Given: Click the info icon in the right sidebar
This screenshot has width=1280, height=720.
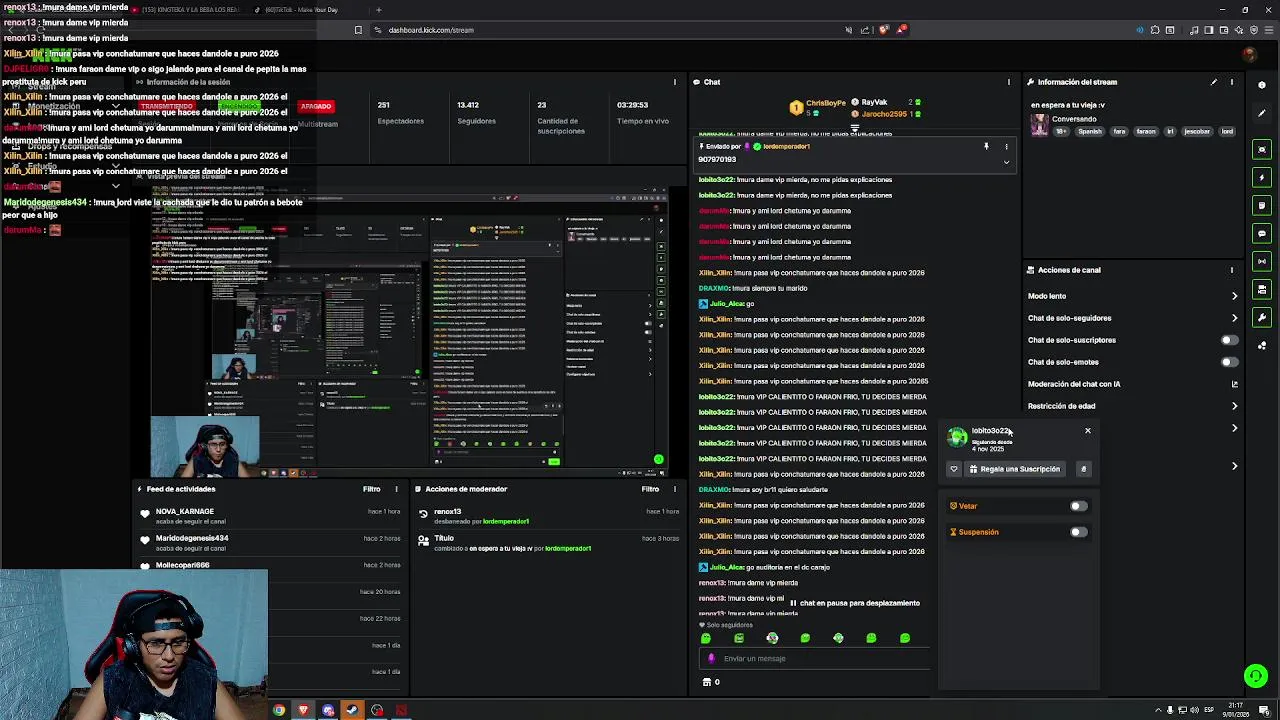Looking at the screenshot, I should (1262, 85).
